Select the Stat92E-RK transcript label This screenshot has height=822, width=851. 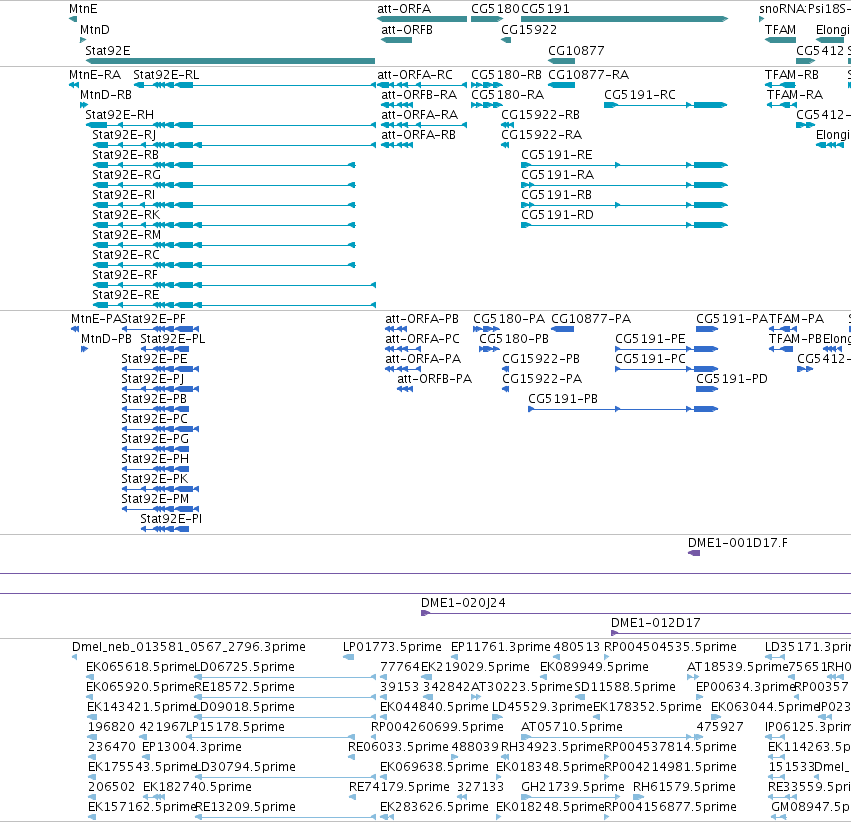pyautogui.click(x=126, y=215)
